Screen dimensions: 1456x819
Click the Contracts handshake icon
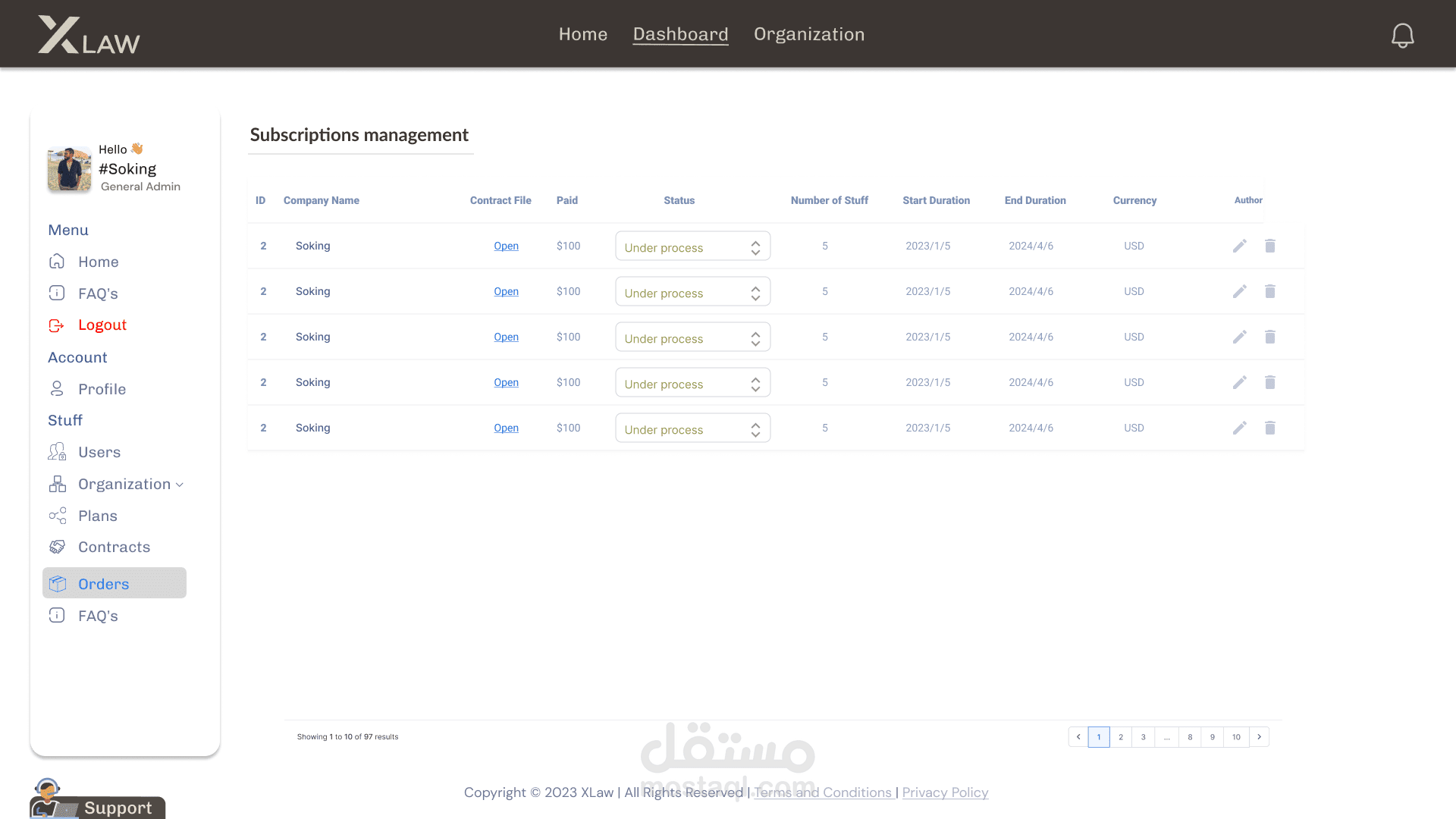click(x=57, y=547)
